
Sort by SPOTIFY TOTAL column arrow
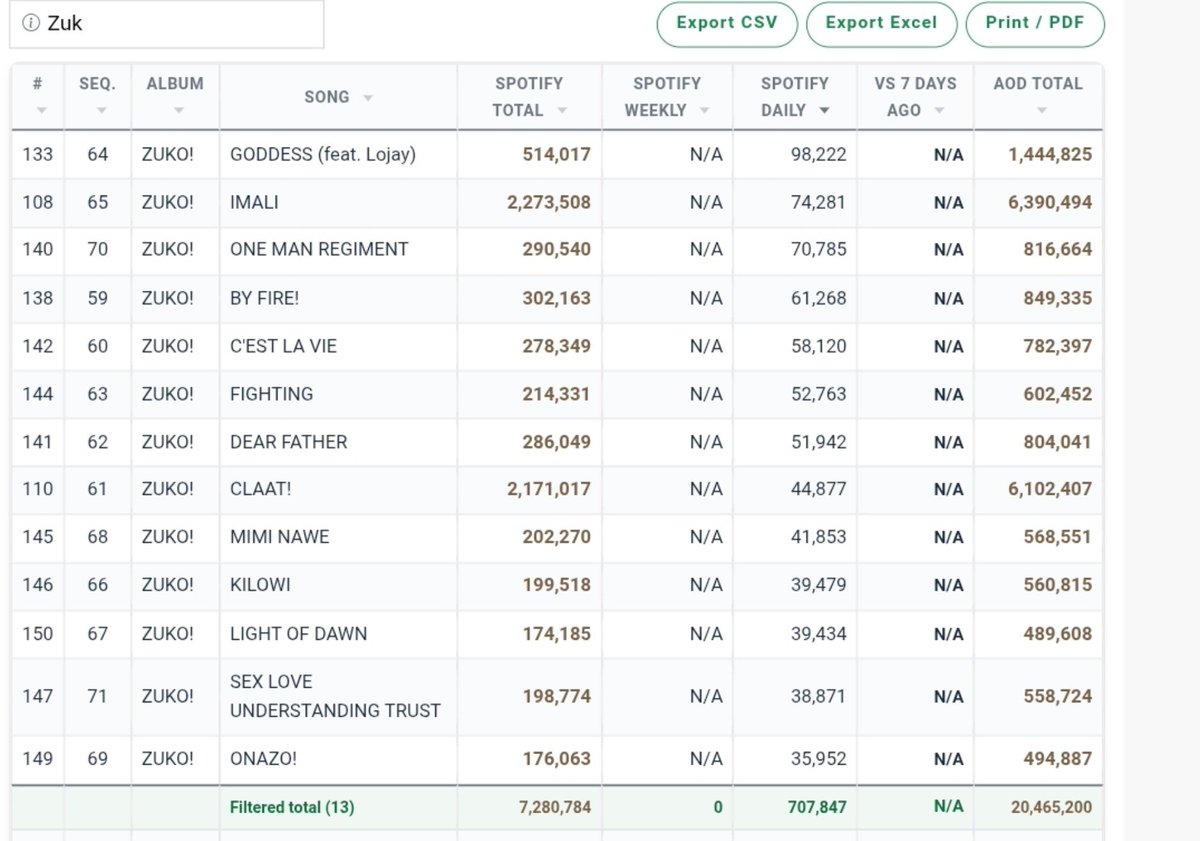pos(562,111)
